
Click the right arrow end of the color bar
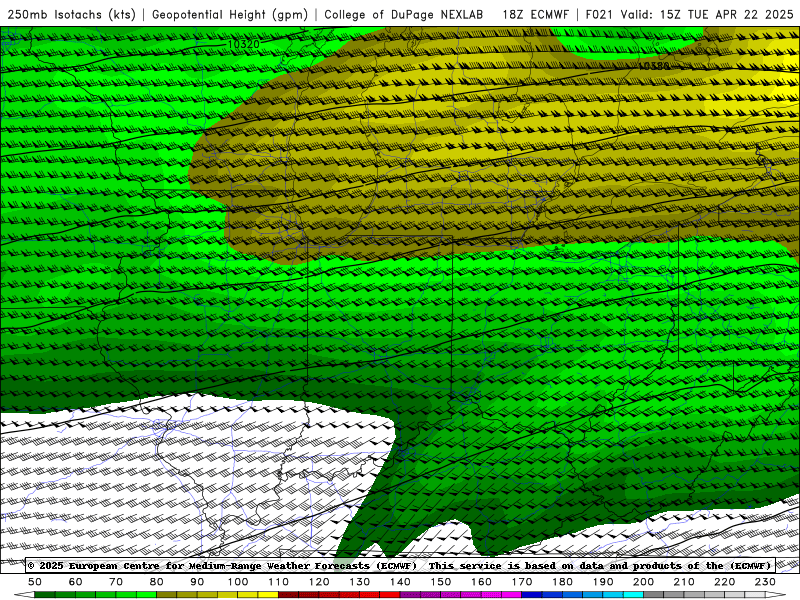[776, 595]
